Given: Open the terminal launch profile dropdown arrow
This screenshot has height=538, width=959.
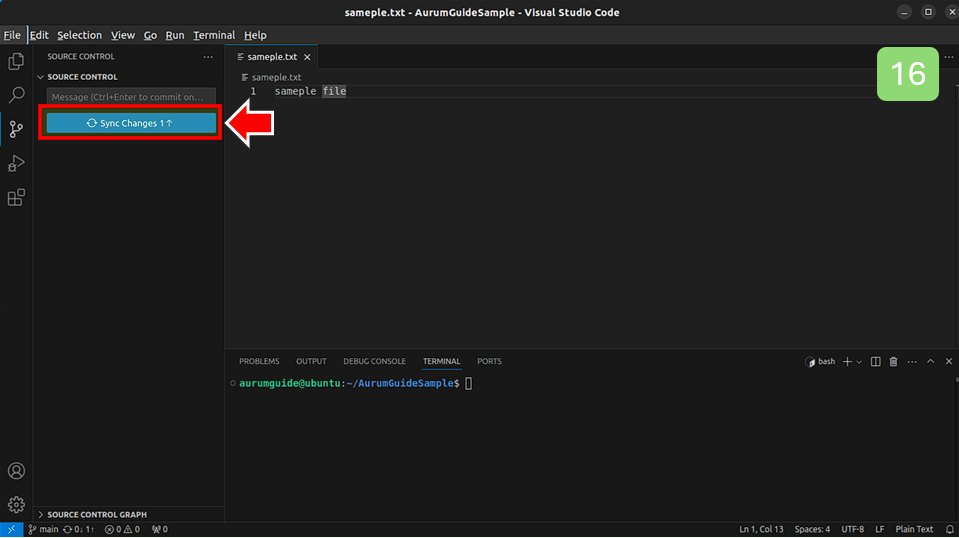Looking at the screenshot, I should (859, 362).
